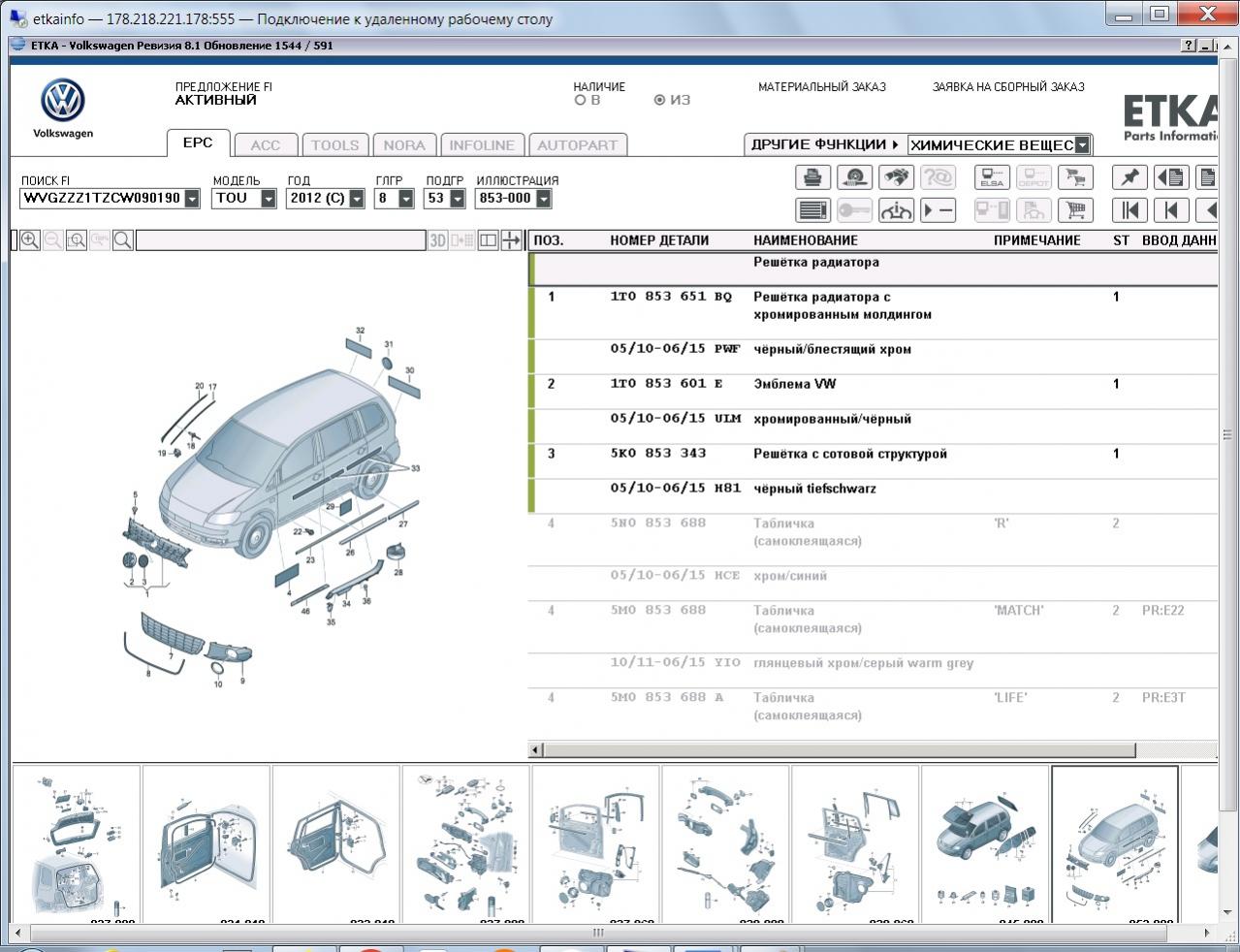Click the list view lines icon

pos(812,210)
